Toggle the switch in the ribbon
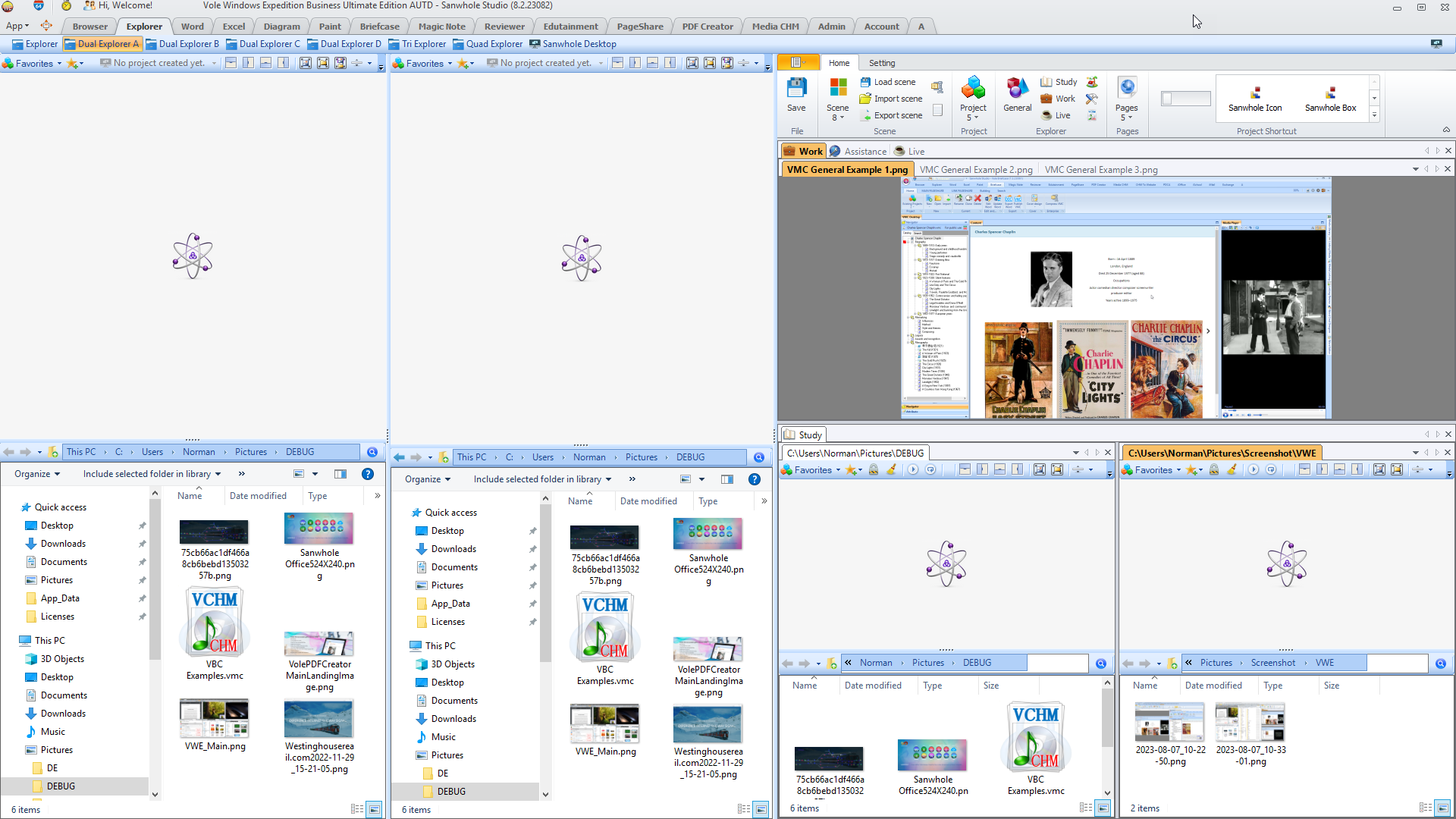 tap(1185, 99)
